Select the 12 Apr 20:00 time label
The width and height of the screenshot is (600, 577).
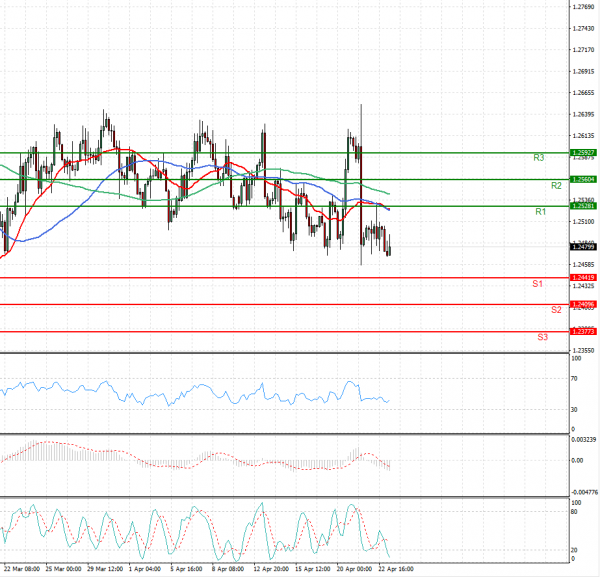(x=271, y=569)
